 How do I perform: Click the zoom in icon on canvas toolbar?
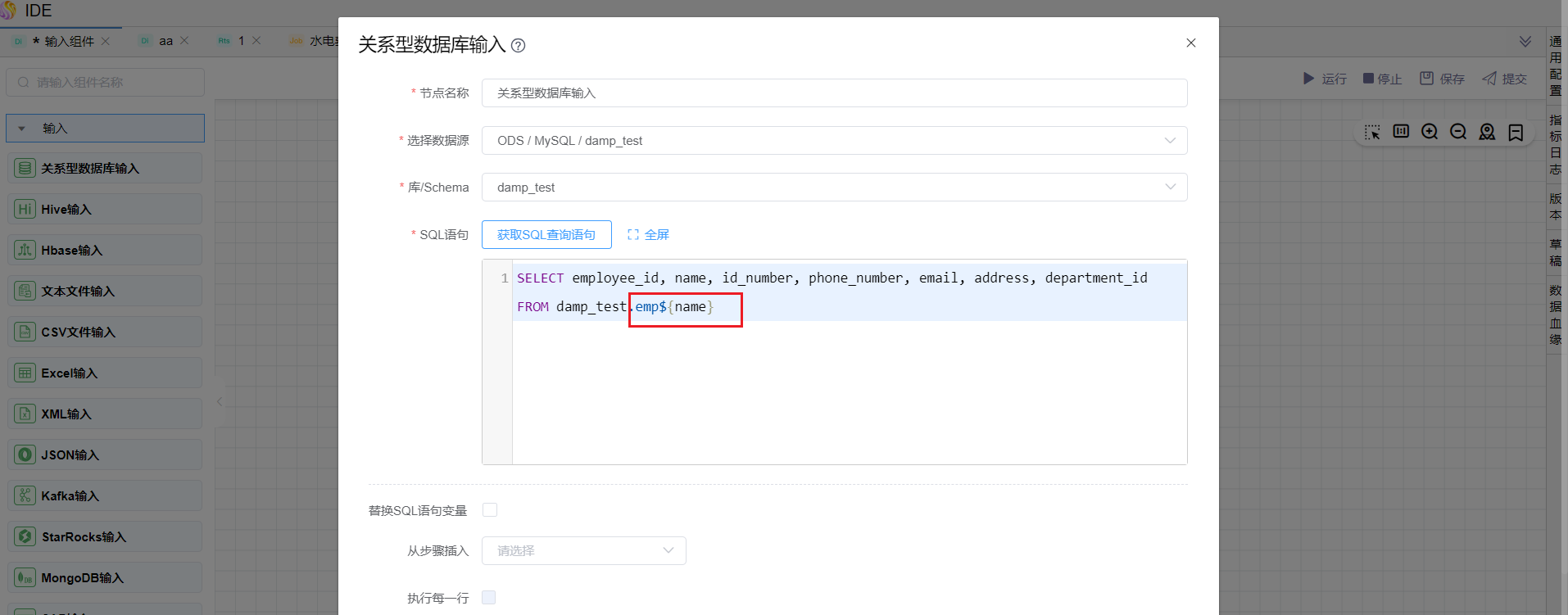(x=1430, y=131)
